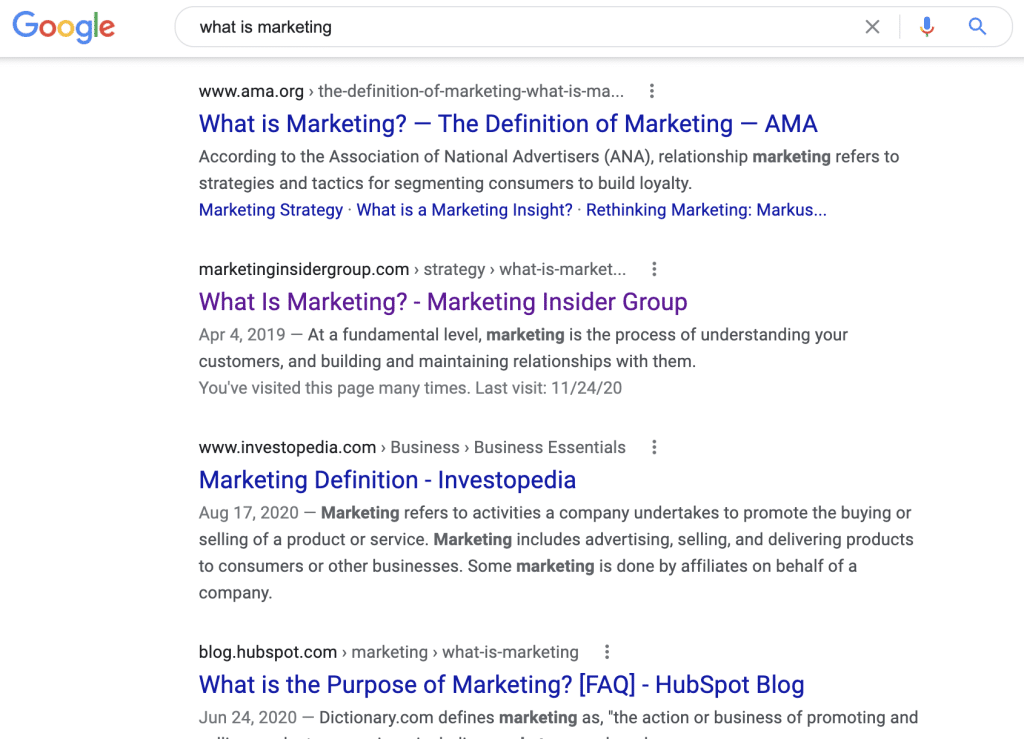Open 'Marketing Definition - Investopedia' result
Viewport: 1024px width, 739px height.
click(x=387, y=480)
